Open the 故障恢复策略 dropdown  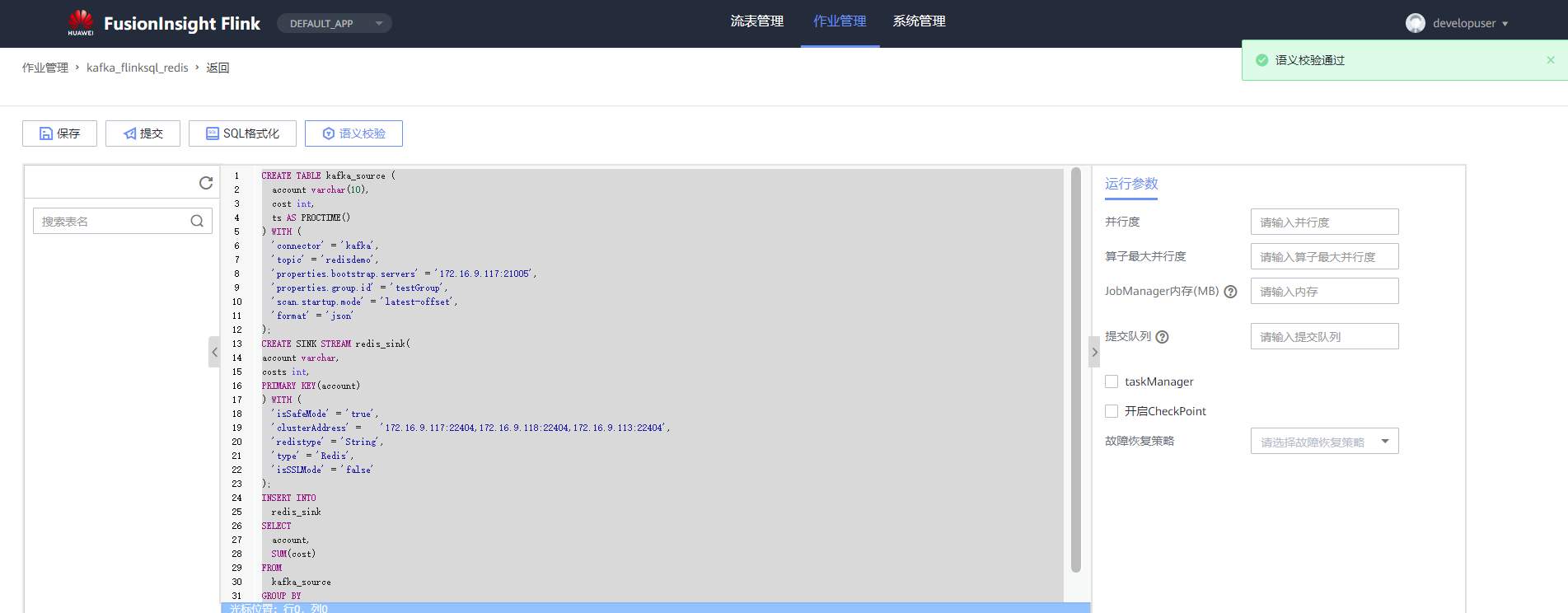pyautogui.click(x=1324, y=441)
